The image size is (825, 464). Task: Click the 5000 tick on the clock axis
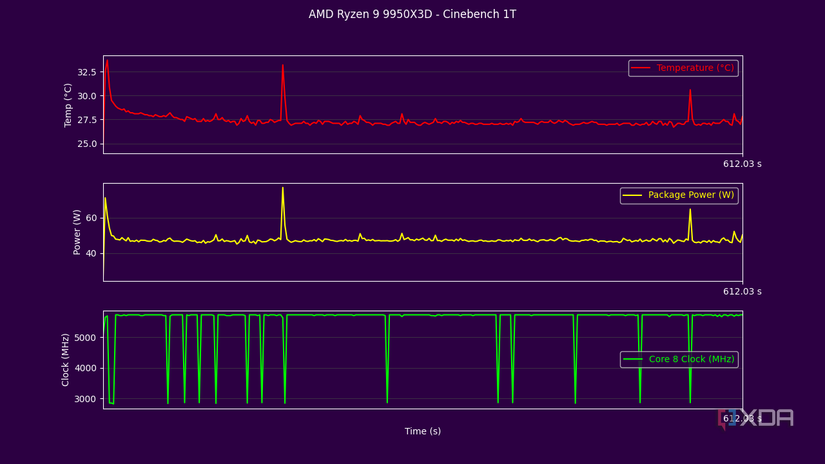point(85,338)
